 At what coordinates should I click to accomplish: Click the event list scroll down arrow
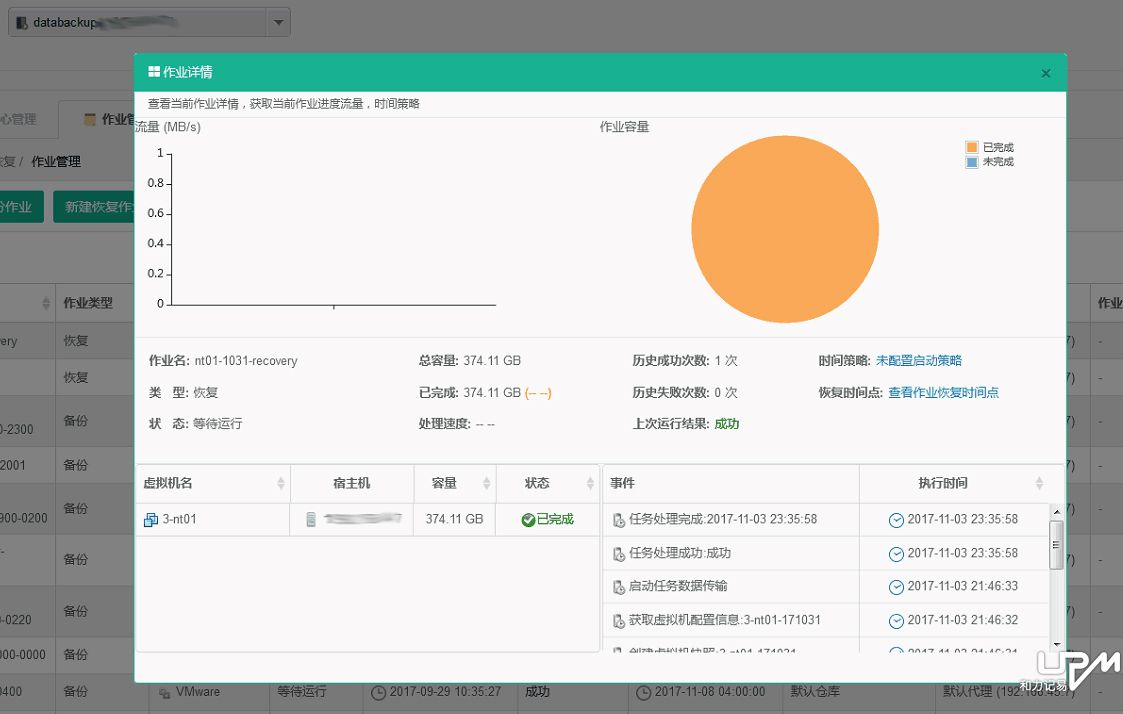(1056, 645)
